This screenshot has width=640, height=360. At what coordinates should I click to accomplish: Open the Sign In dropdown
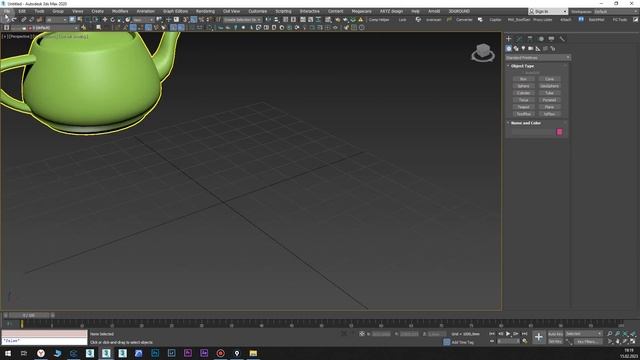548,11
